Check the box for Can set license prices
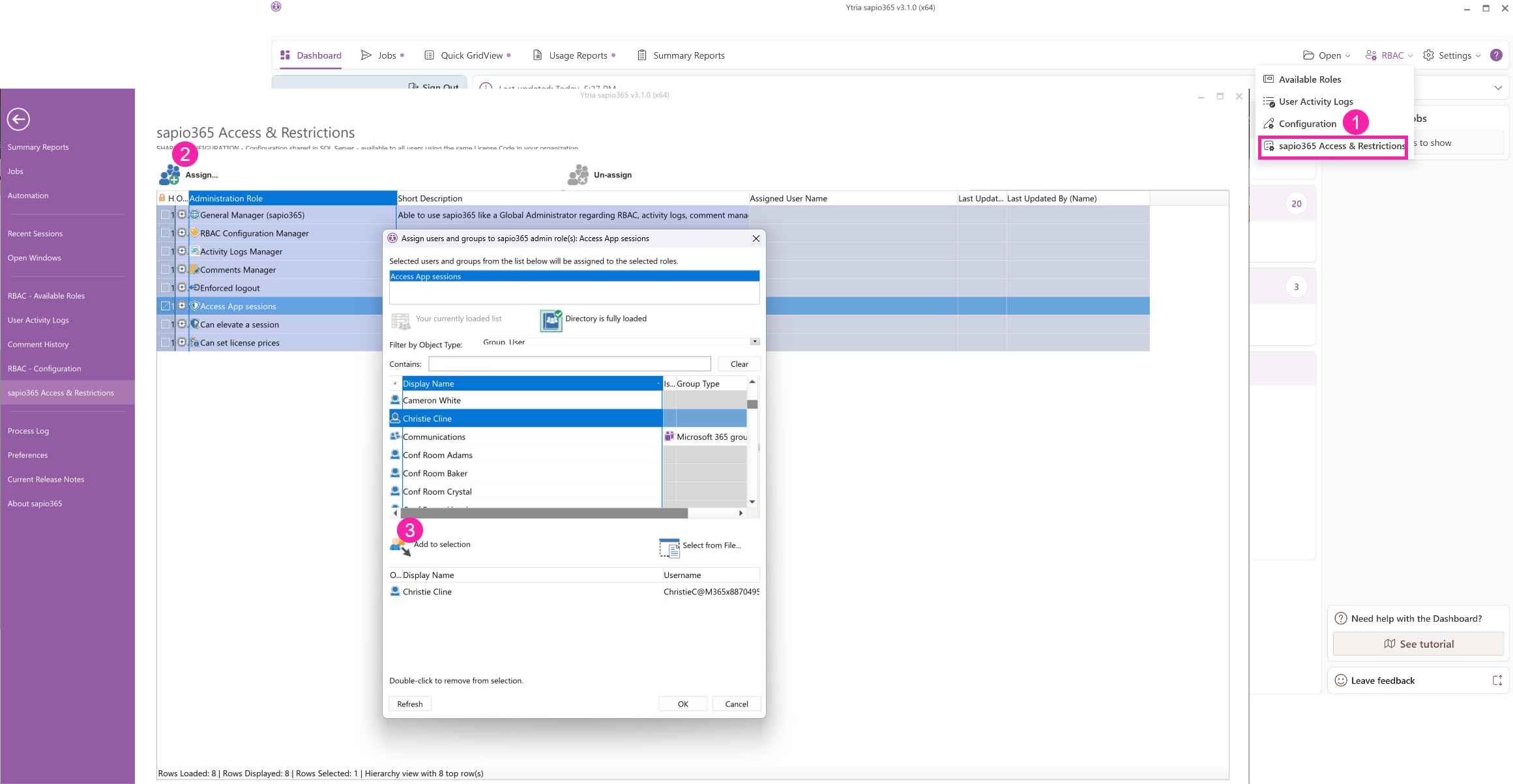1513x784 pixels. point(165,343)
